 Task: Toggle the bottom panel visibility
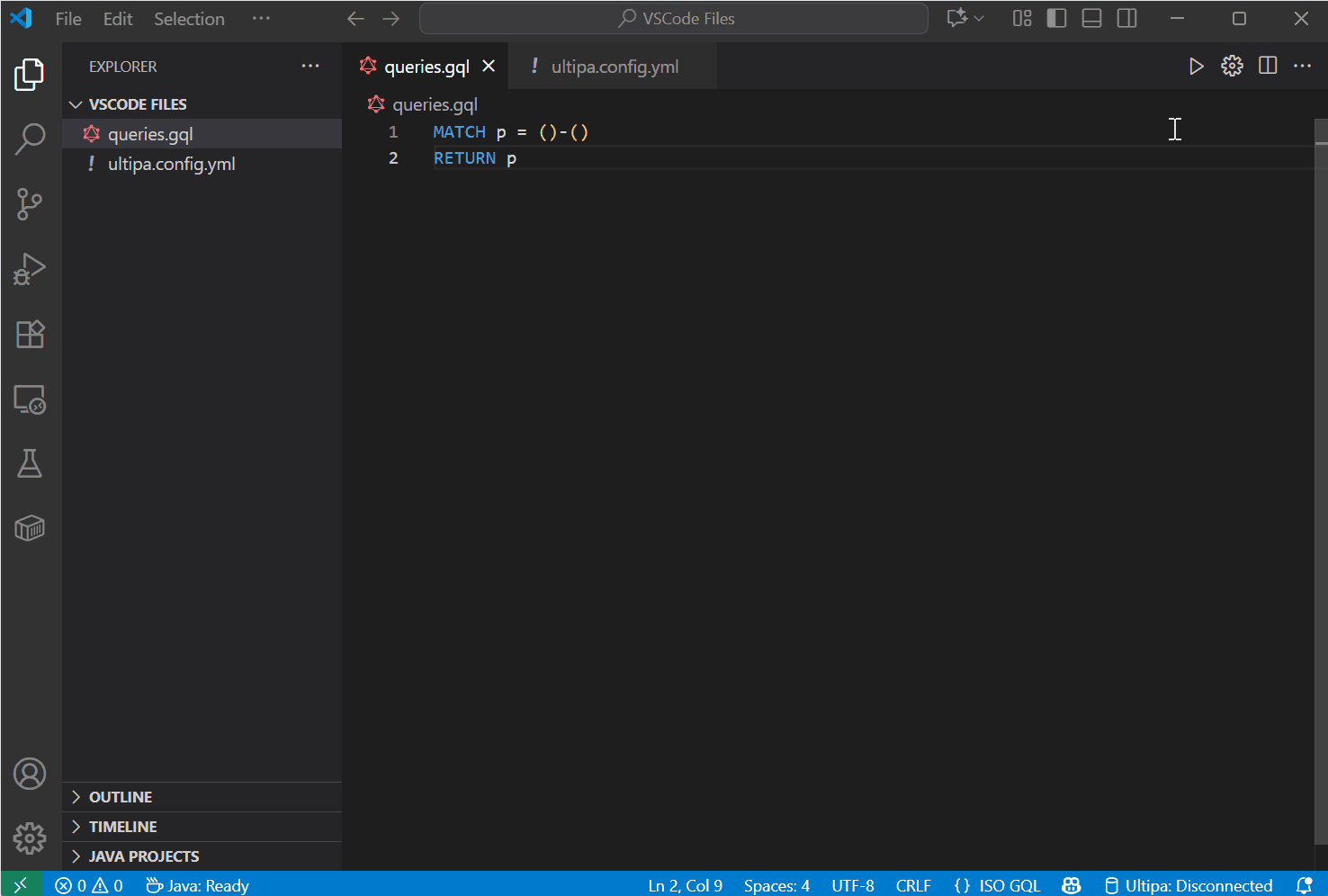point(1091,19)
